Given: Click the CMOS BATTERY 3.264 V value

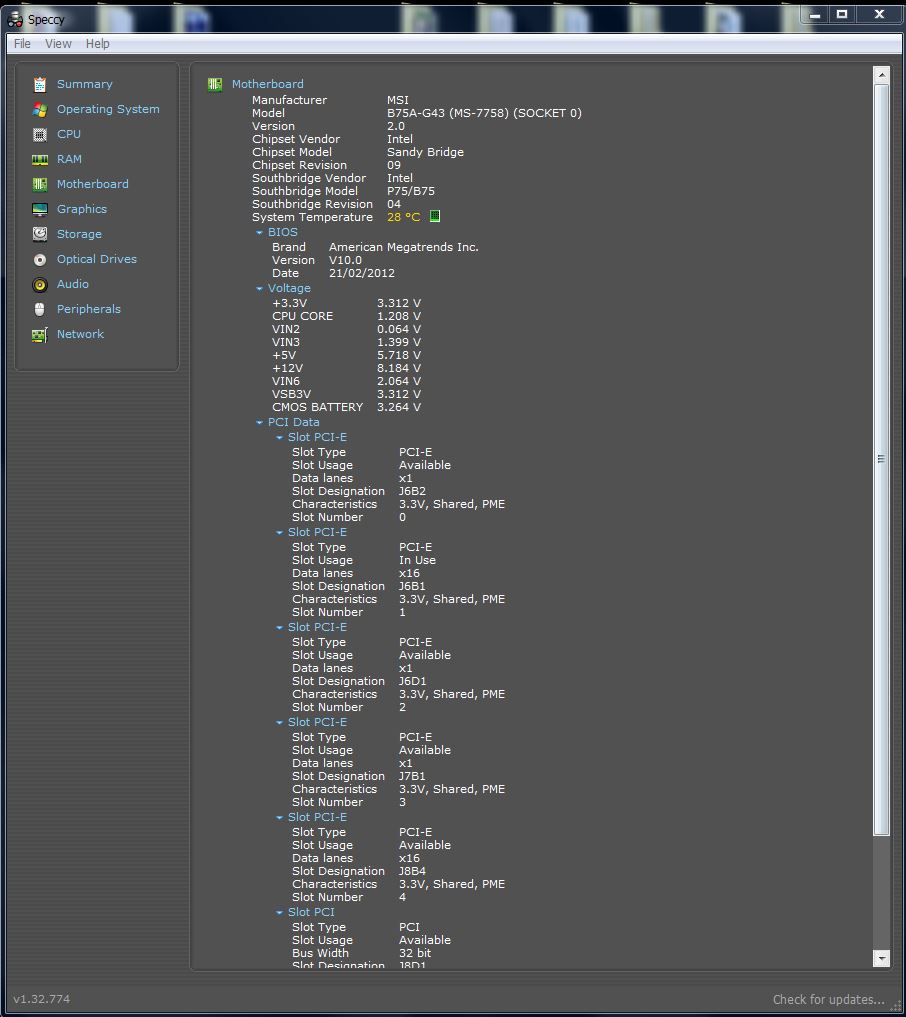Looking at the screenshot, I should tap(399, 407).
